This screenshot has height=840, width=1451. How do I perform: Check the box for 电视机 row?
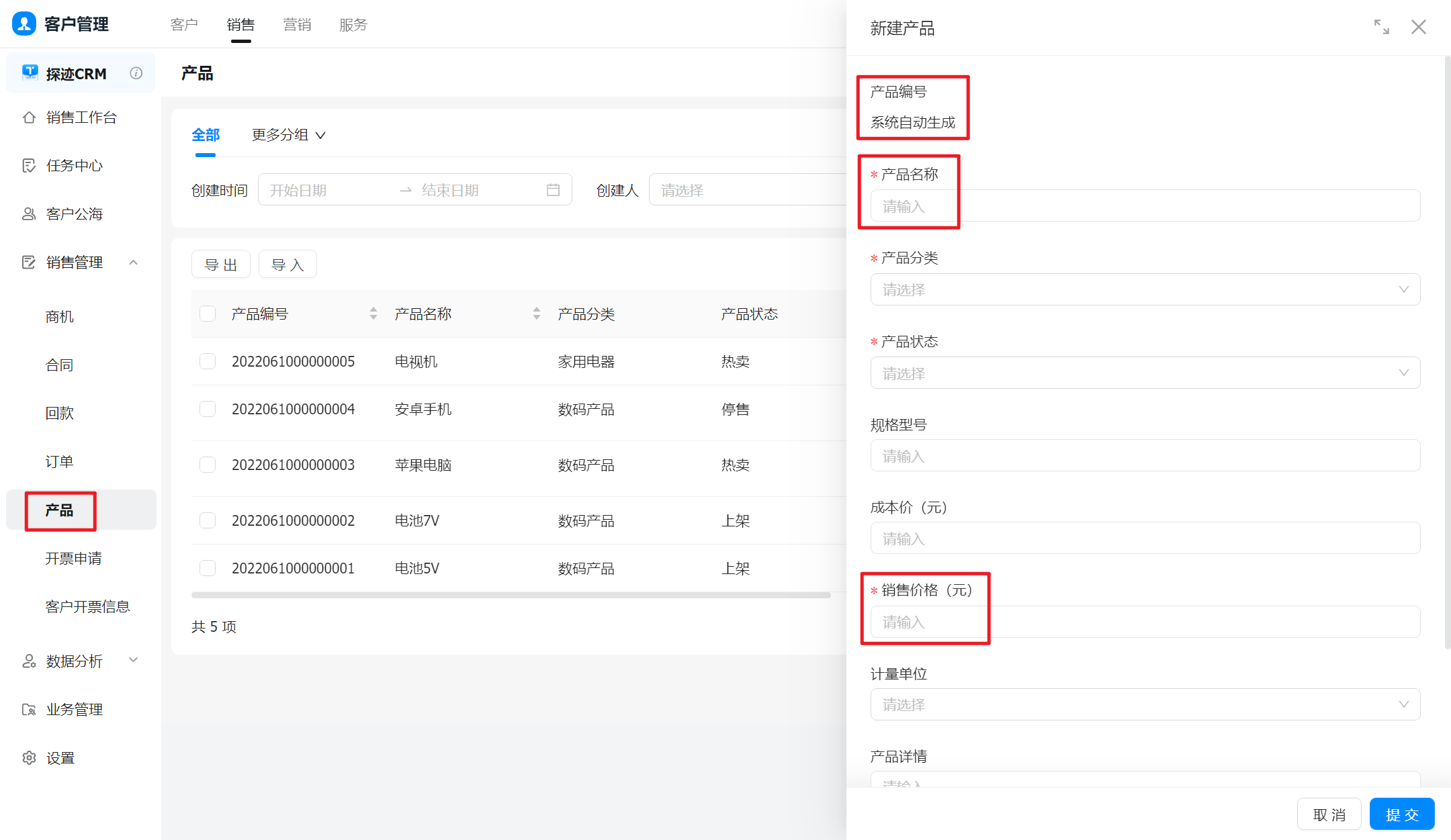tap(208, 361)
